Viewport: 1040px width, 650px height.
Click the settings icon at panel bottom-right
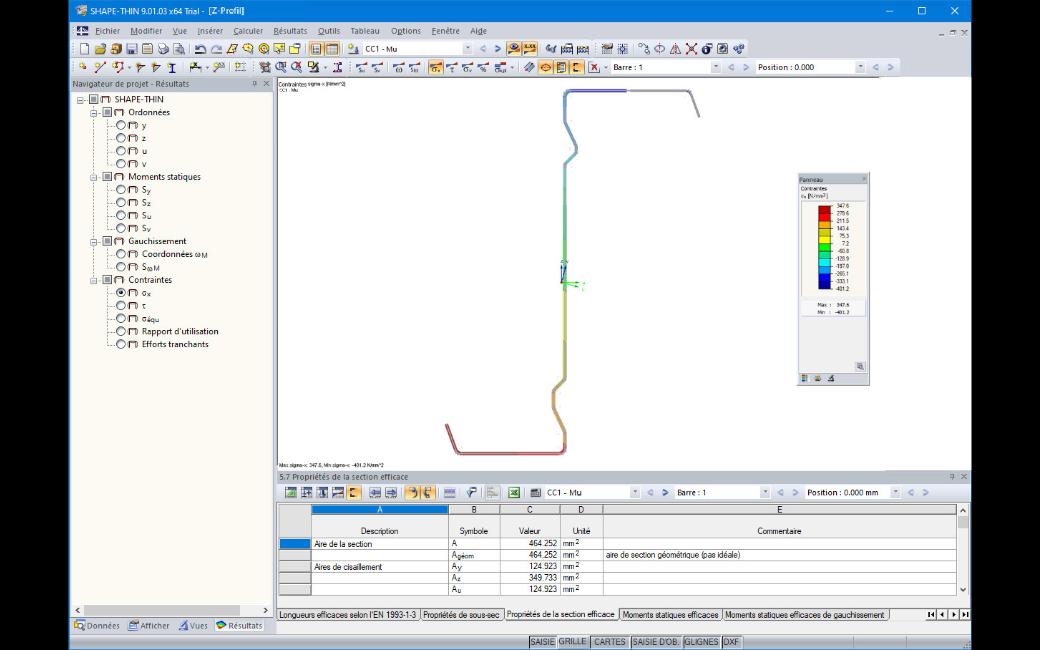tap(860, 366)
